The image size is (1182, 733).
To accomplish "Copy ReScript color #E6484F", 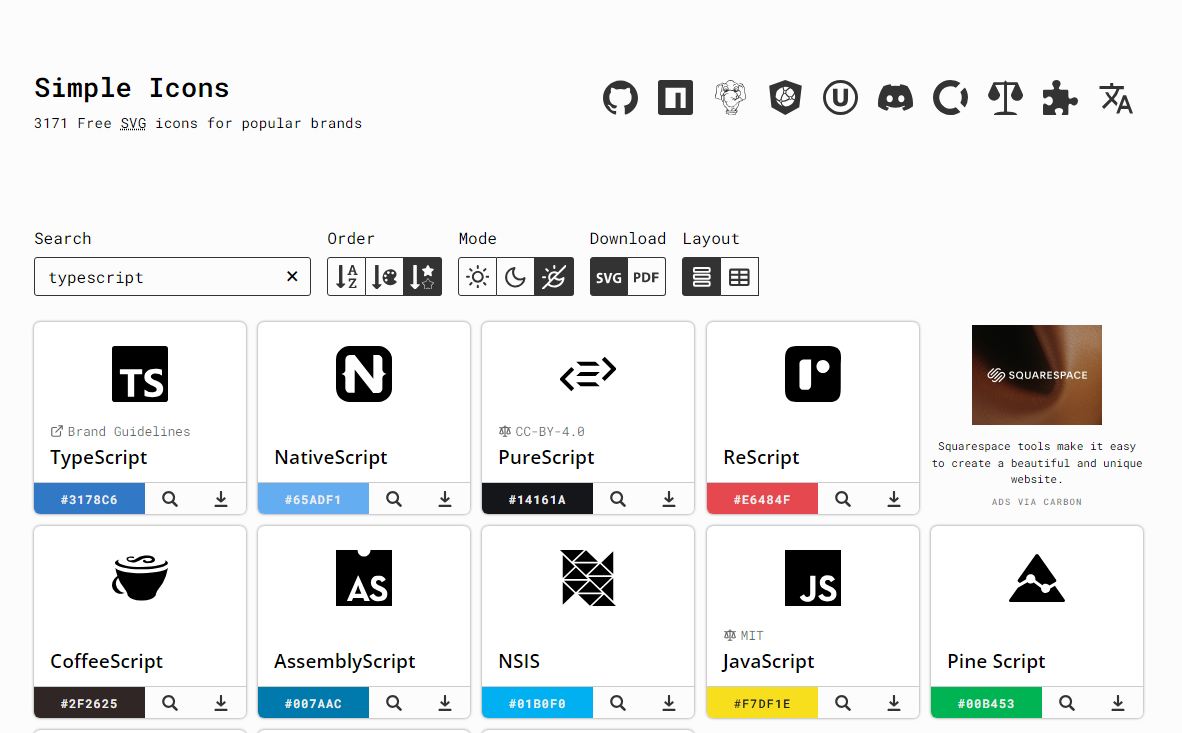I will (x=762, y=499).
